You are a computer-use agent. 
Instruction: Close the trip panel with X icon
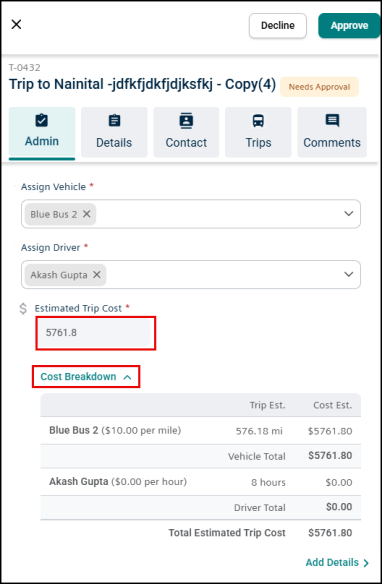pyautogui.click(x=16, y=25)
